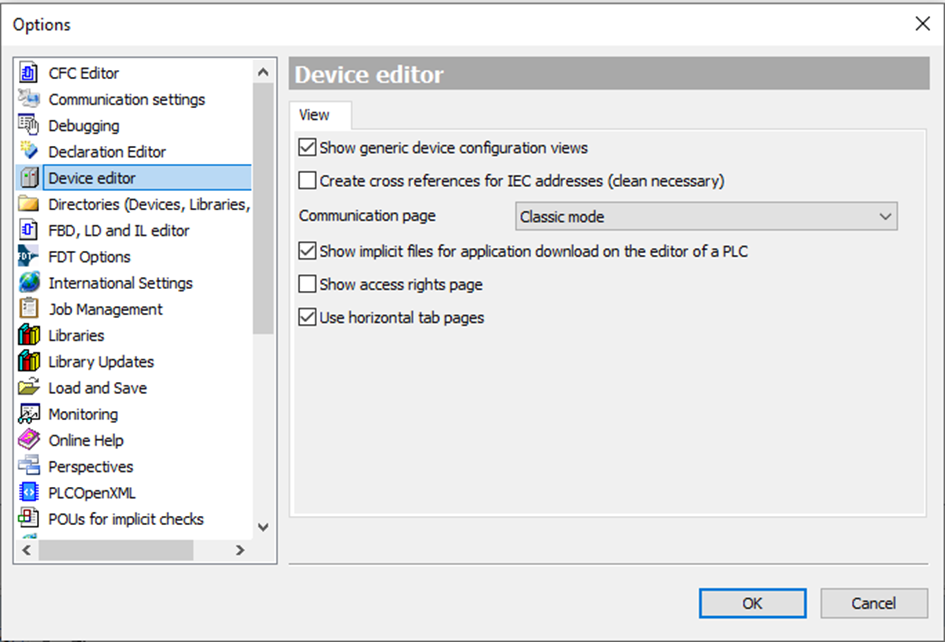Click the CFC Editor icon
Screen dimensions: 945x642
click(28, 73)
